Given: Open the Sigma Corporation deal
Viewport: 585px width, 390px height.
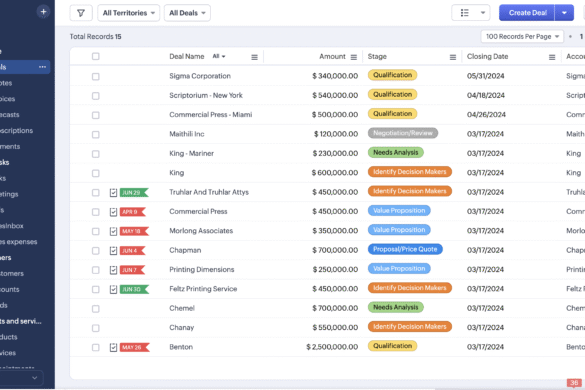Looking at the screenshot, I should [x=200, y=76].
